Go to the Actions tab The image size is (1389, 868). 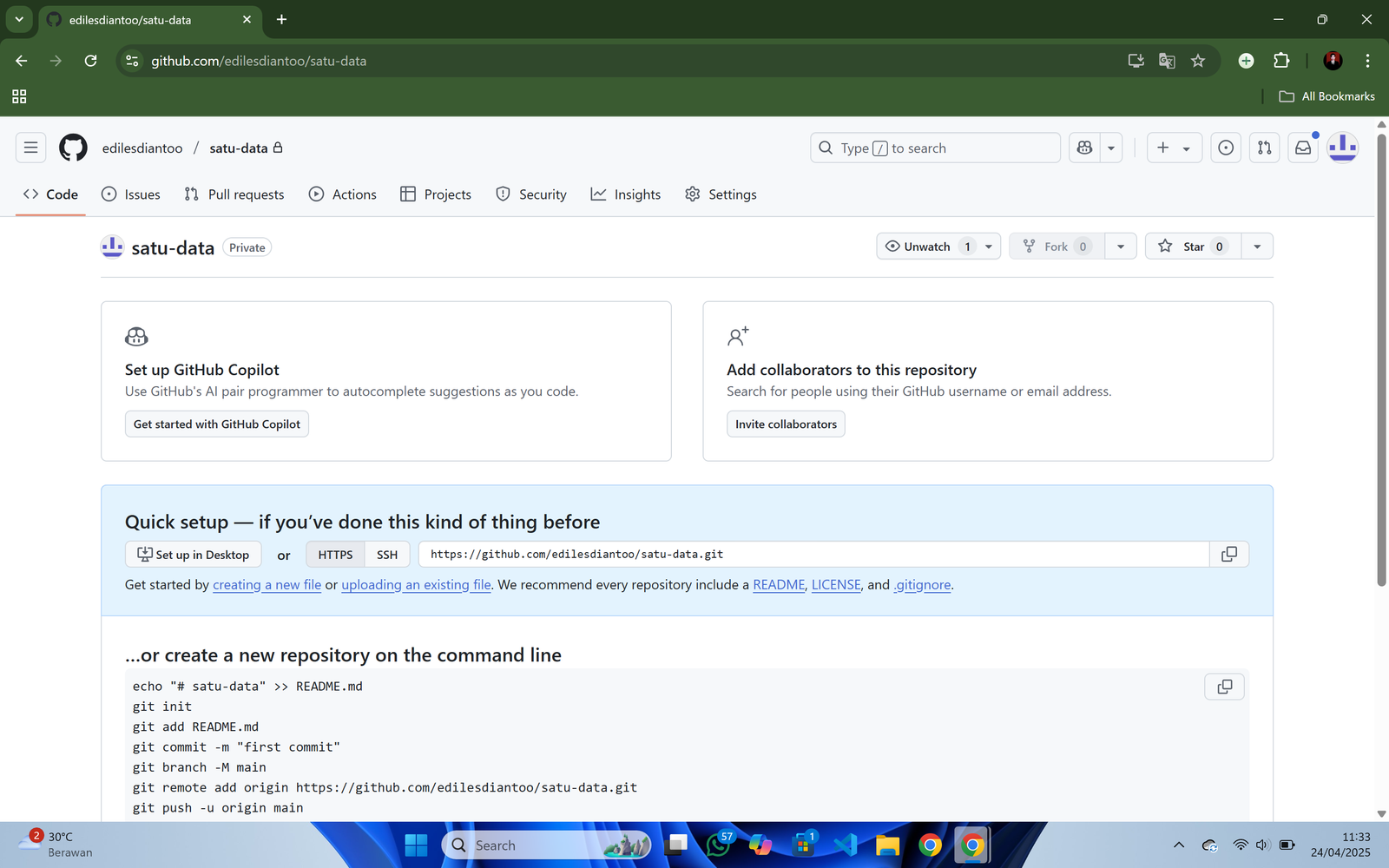[x=343, y=194]
